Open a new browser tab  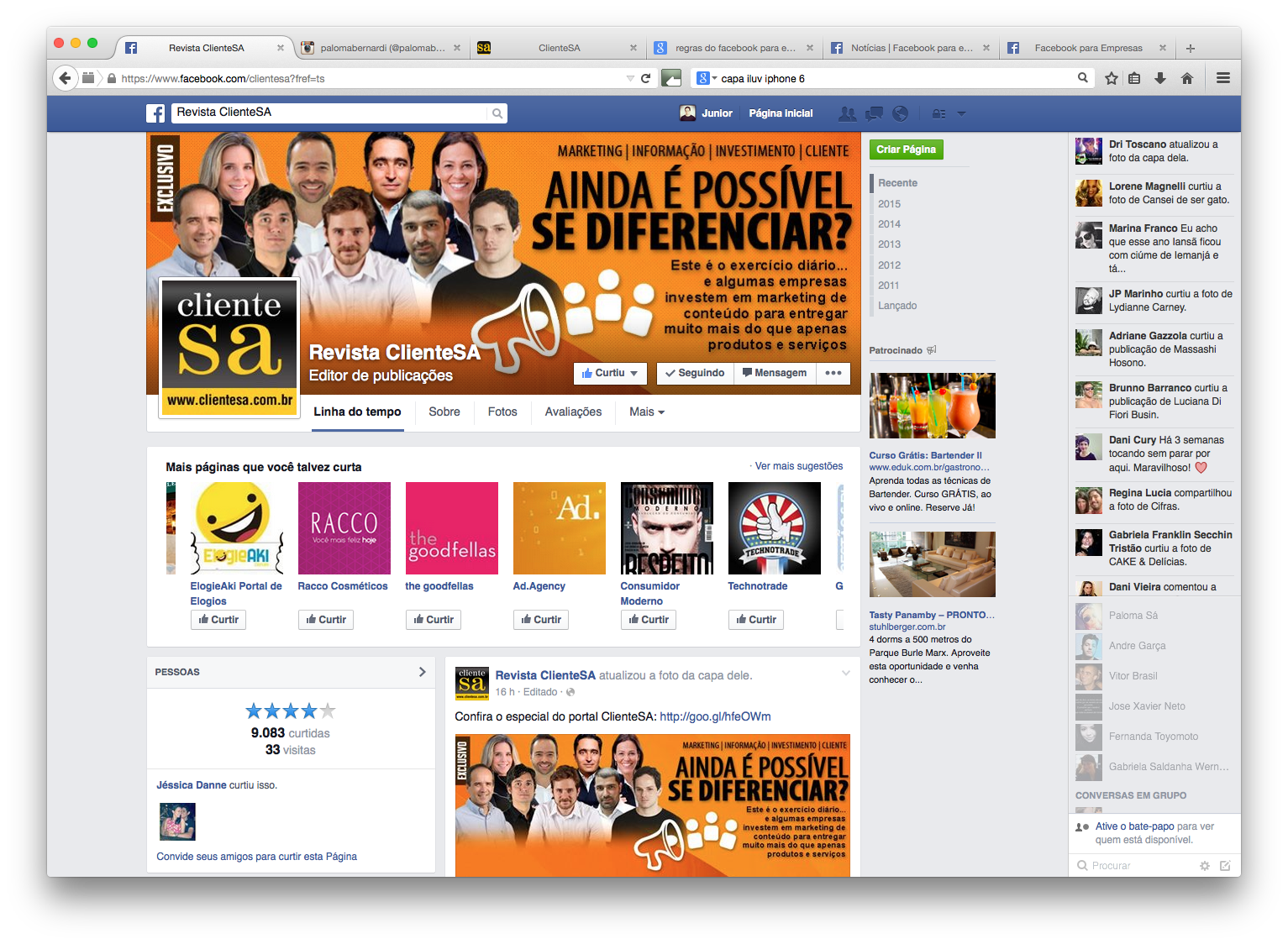1190,48
